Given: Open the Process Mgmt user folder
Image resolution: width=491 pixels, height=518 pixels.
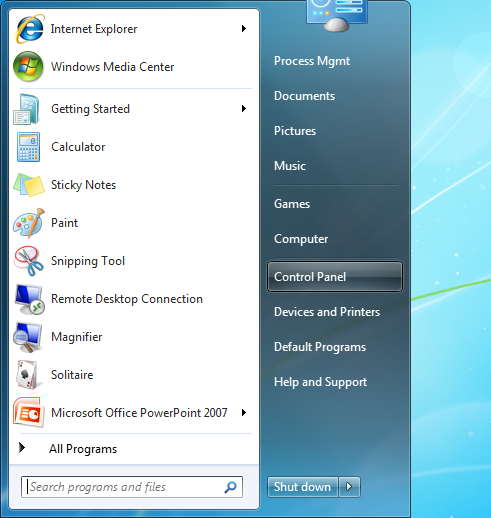Looking at the screenshot, I should coord(312,61).
